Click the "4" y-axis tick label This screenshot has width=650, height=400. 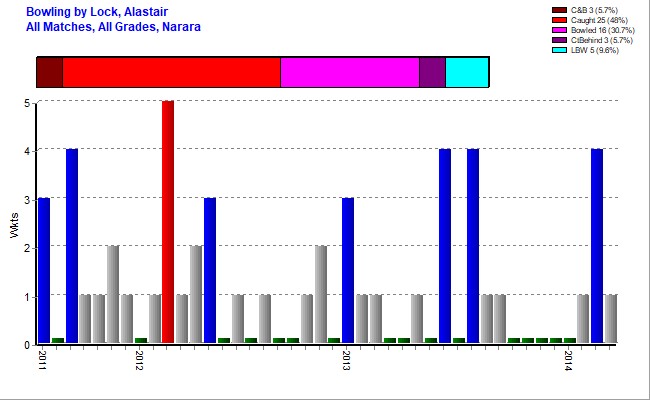(27, 151)
